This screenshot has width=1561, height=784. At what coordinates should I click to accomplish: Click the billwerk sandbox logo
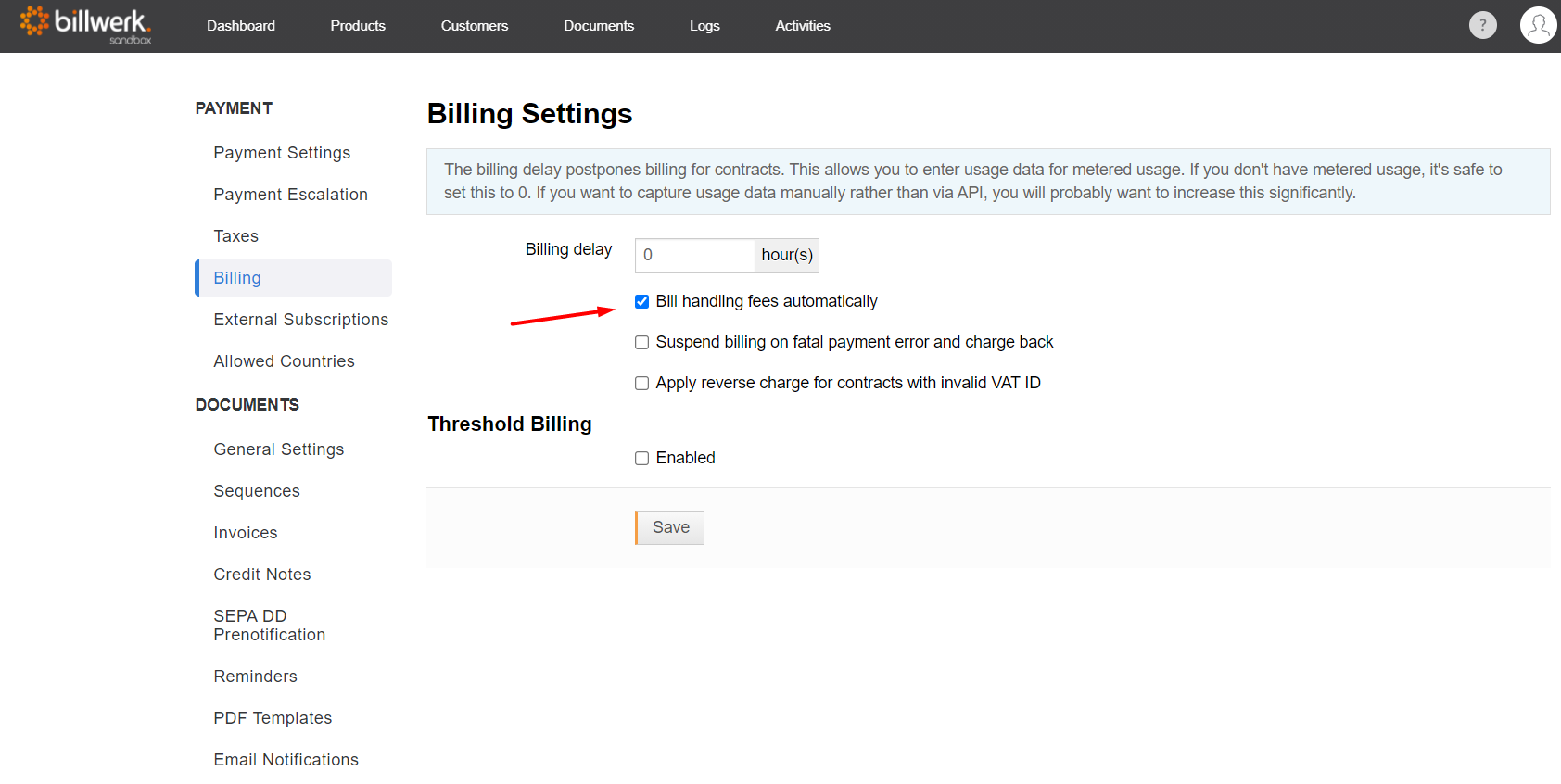tap(85, 25)
